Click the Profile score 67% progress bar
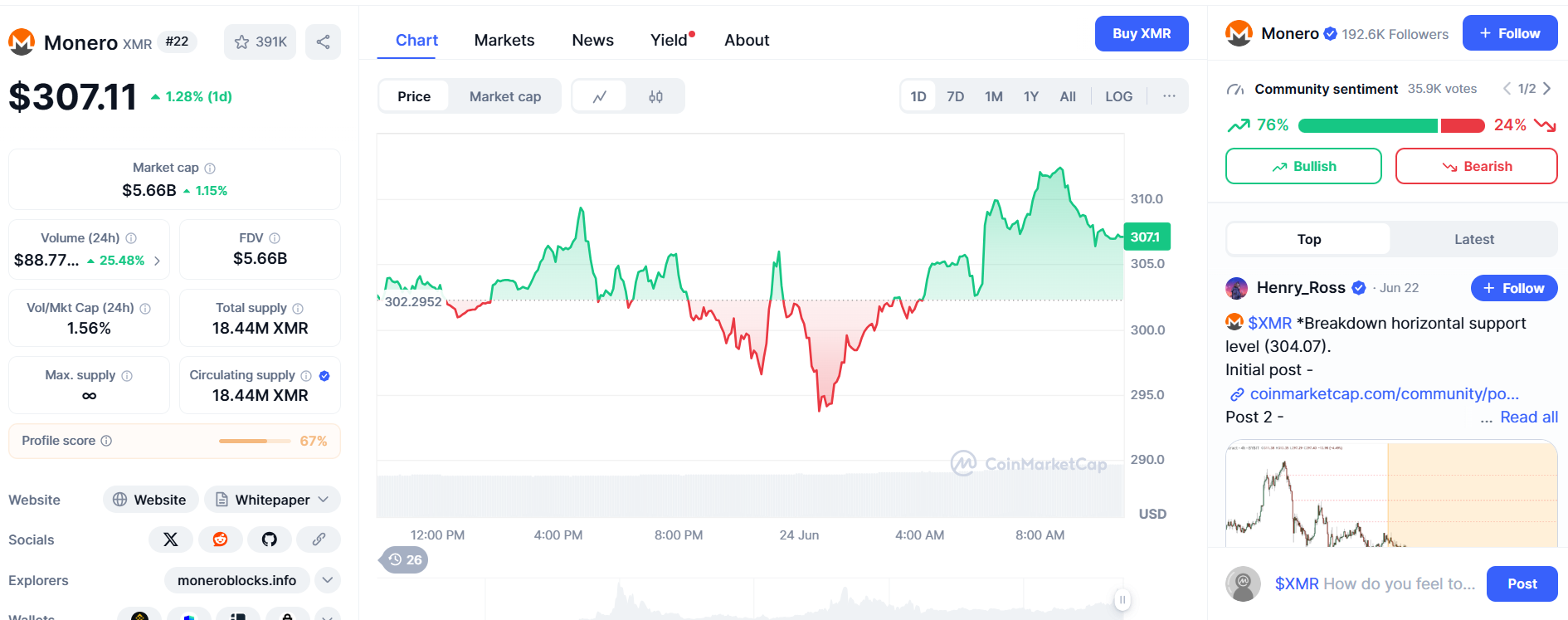 pos(255,441)
